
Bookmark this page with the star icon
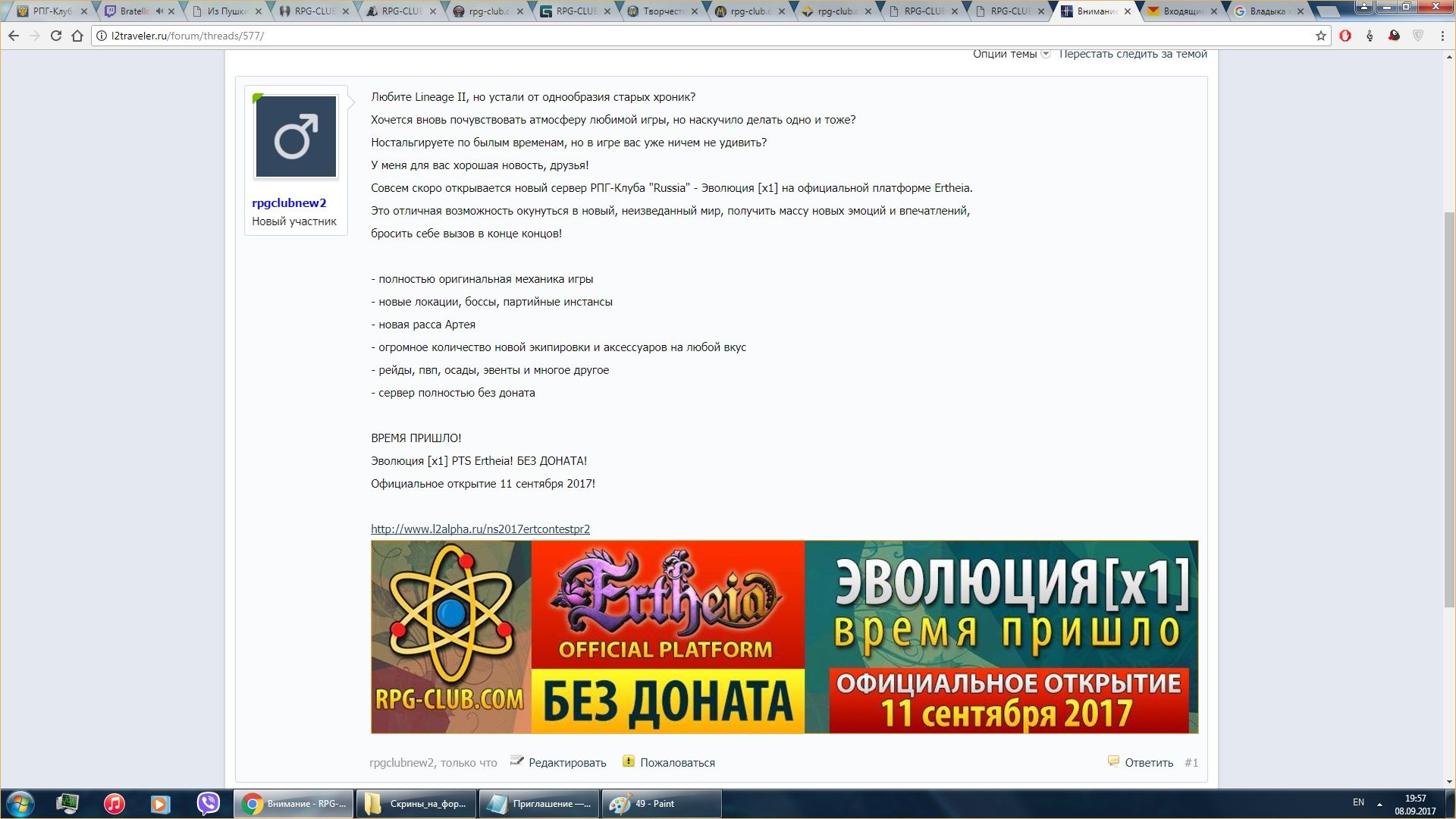1320,36
